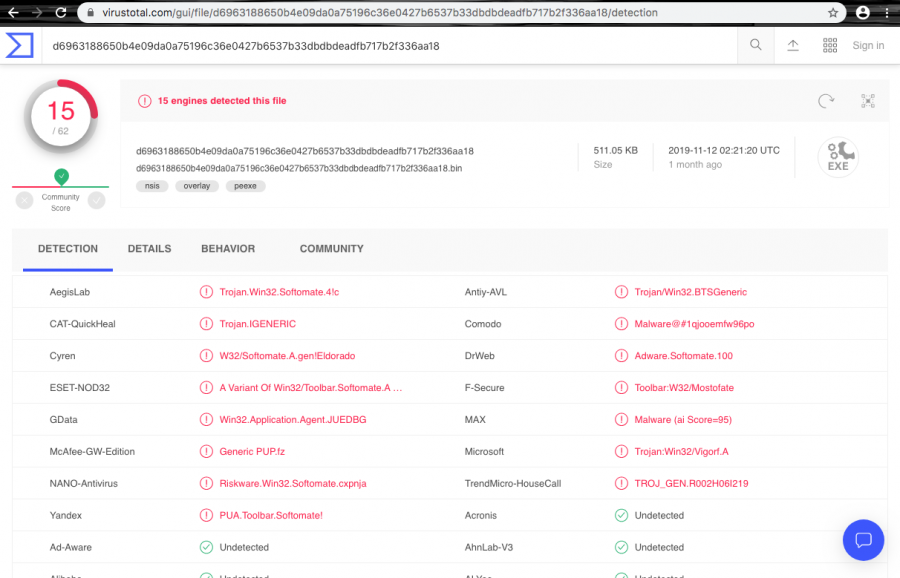Click Trojan/Win32.BTSGeneric result
This screenshot has height=578, width=900.
690,292
